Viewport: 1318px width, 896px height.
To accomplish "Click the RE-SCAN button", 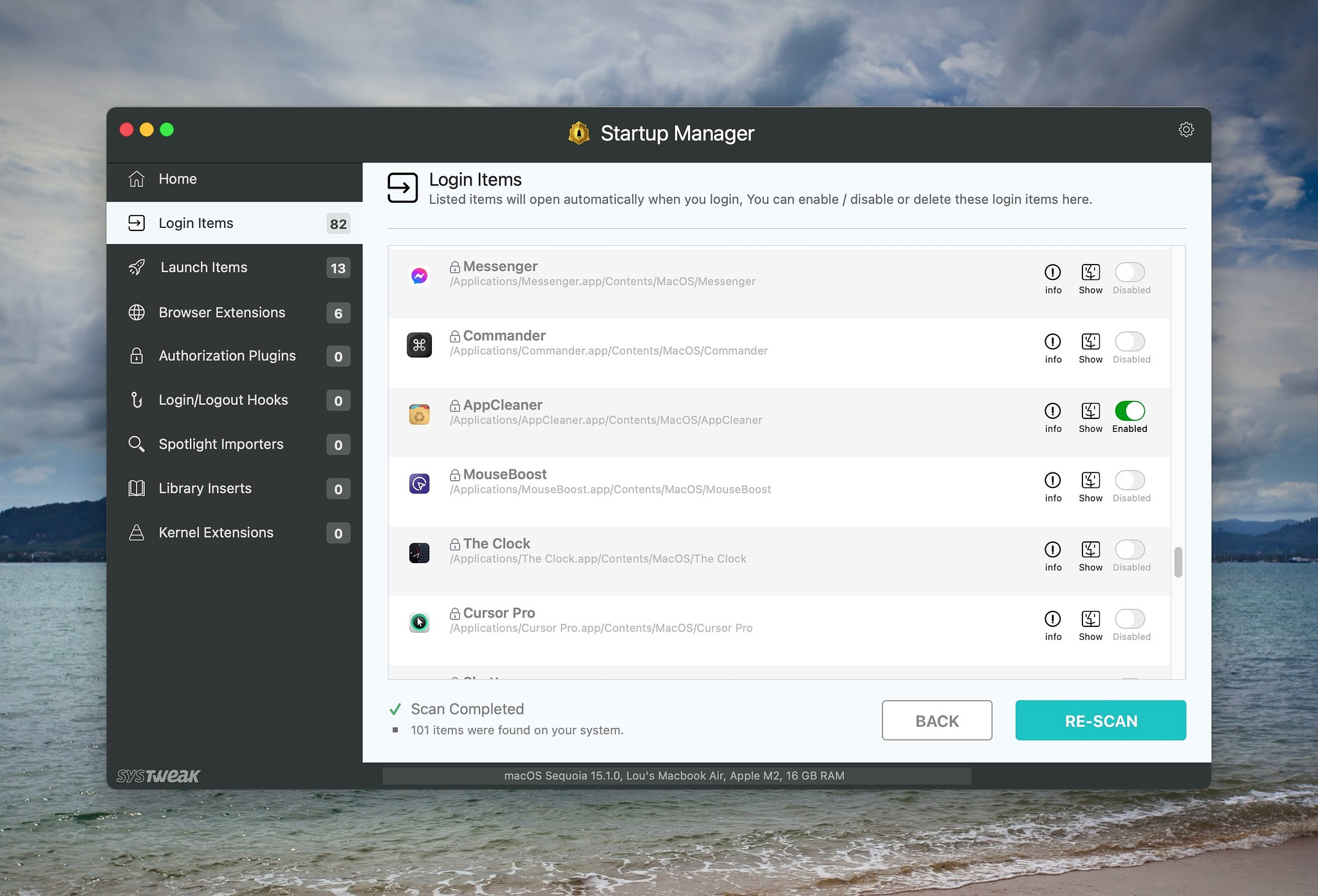I will (x=1100, y=720).
